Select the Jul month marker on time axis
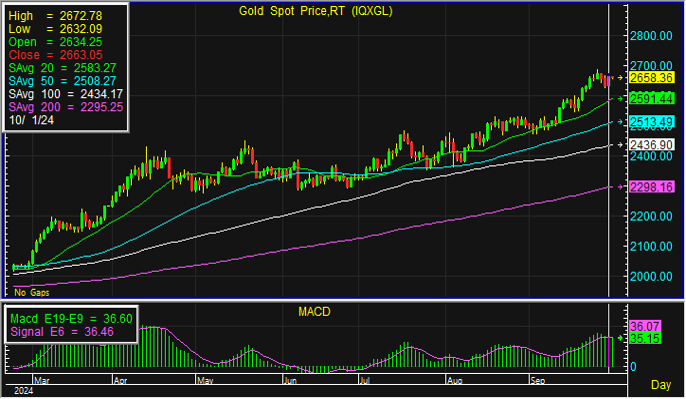 (x=364, y=380)
